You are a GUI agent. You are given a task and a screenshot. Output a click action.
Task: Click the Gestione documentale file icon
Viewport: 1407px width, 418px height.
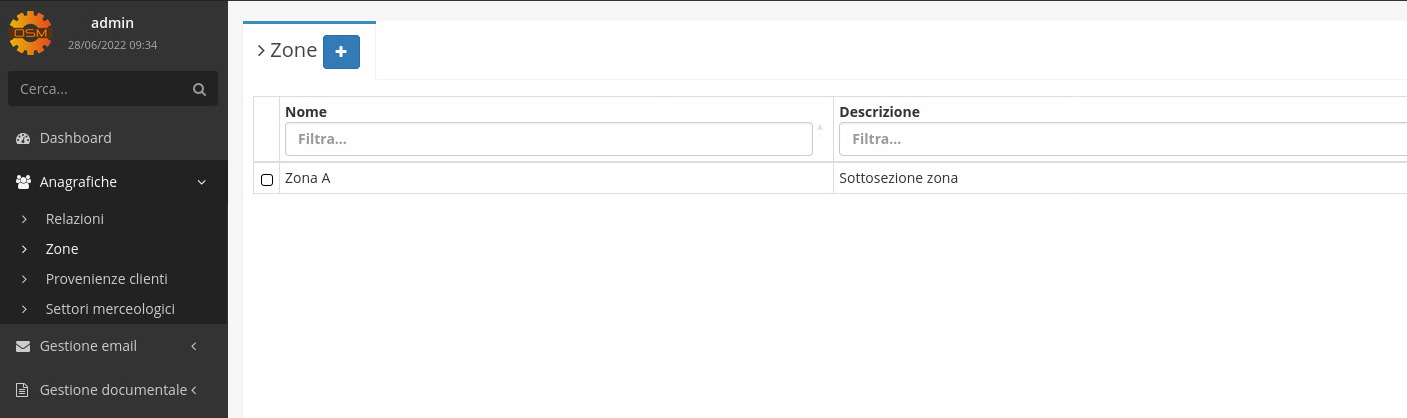coord(22,390)
